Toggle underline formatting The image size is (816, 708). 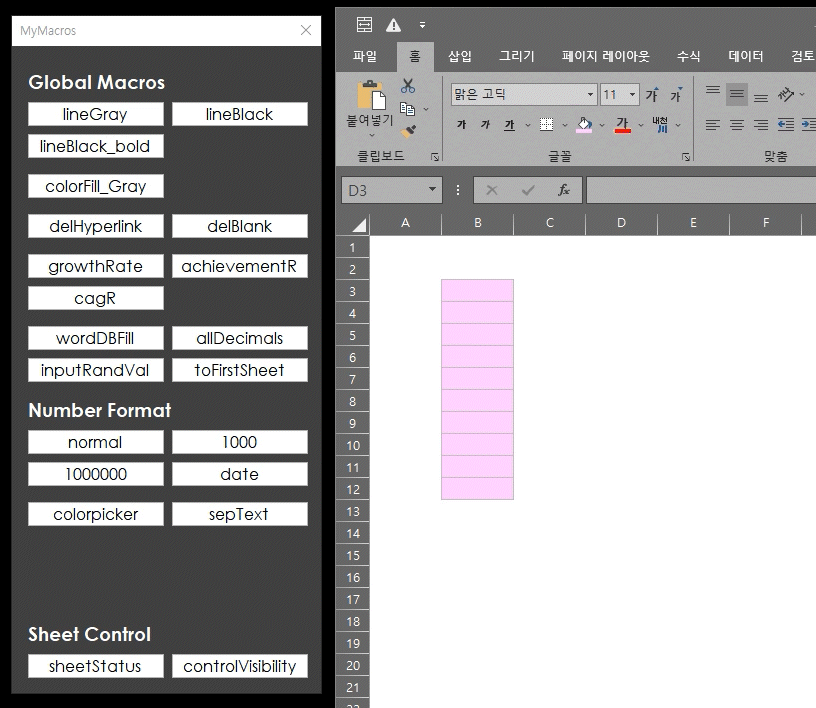tap(509, 125)
